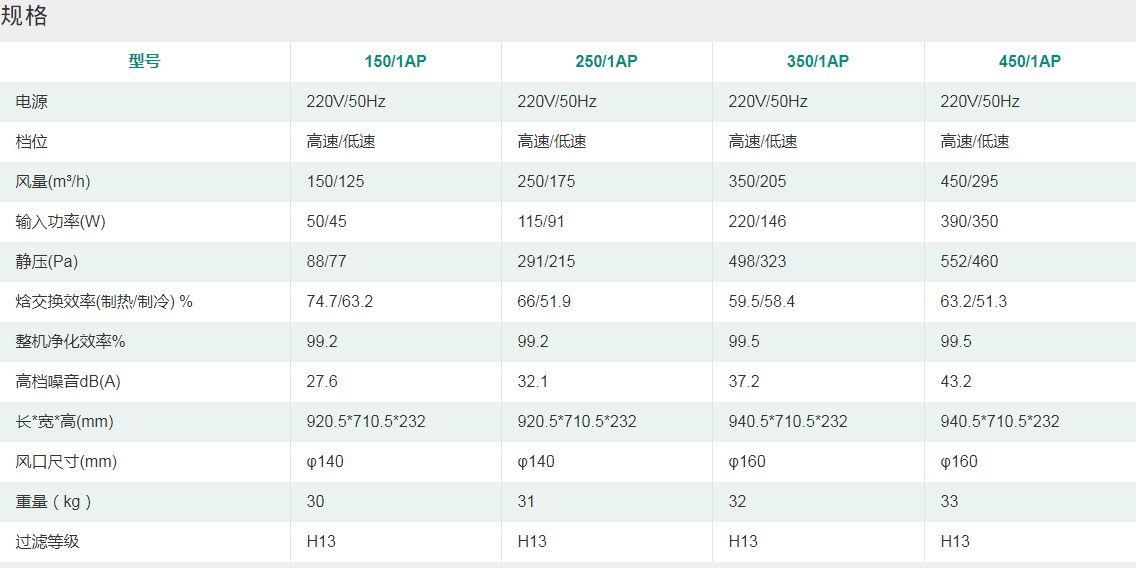The height and width of the screenshot is (568, 1136).
Task: Select the 150/125 airflow value
Action: 333,181
